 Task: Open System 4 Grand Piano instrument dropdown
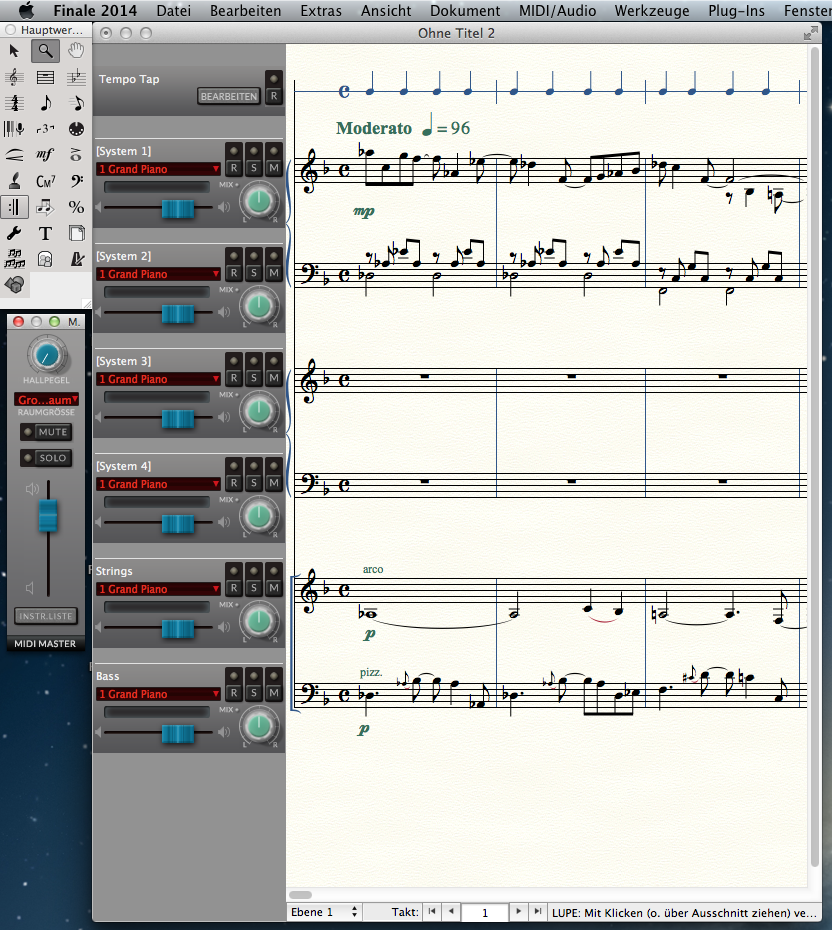point(158,484)
